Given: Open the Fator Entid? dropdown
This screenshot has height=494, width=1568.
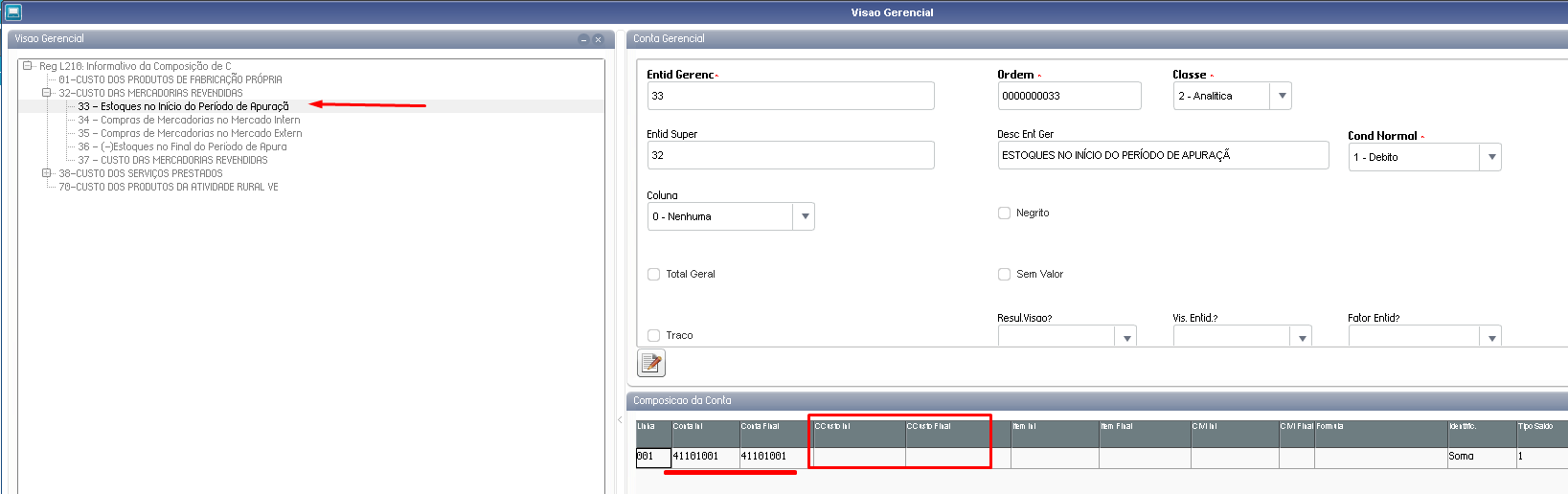Looking at the screenshot, I should 1491,337.
